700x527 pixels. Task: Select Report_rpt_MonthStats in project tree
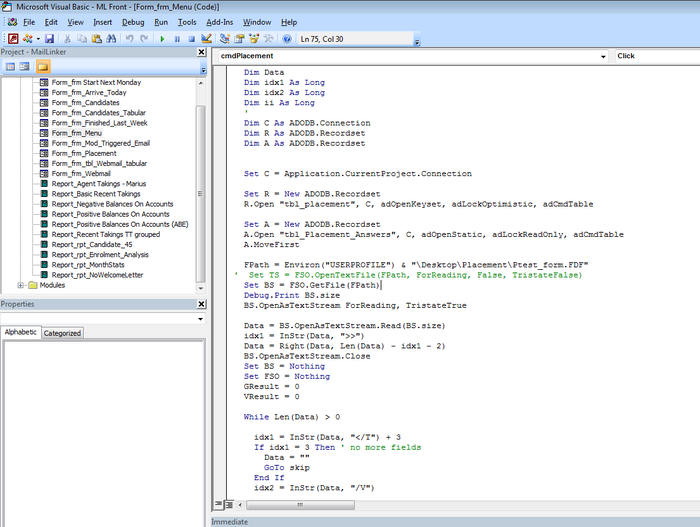click(88, 265)
